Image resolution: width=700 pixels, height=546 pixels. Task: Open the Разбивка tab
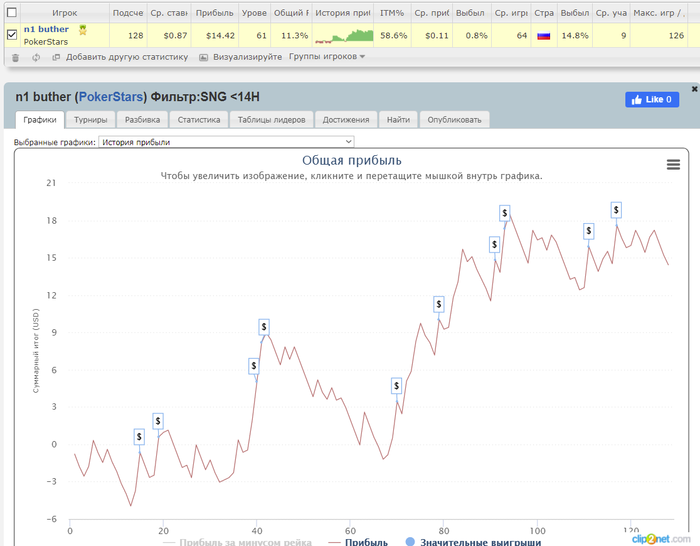[142, 120]
